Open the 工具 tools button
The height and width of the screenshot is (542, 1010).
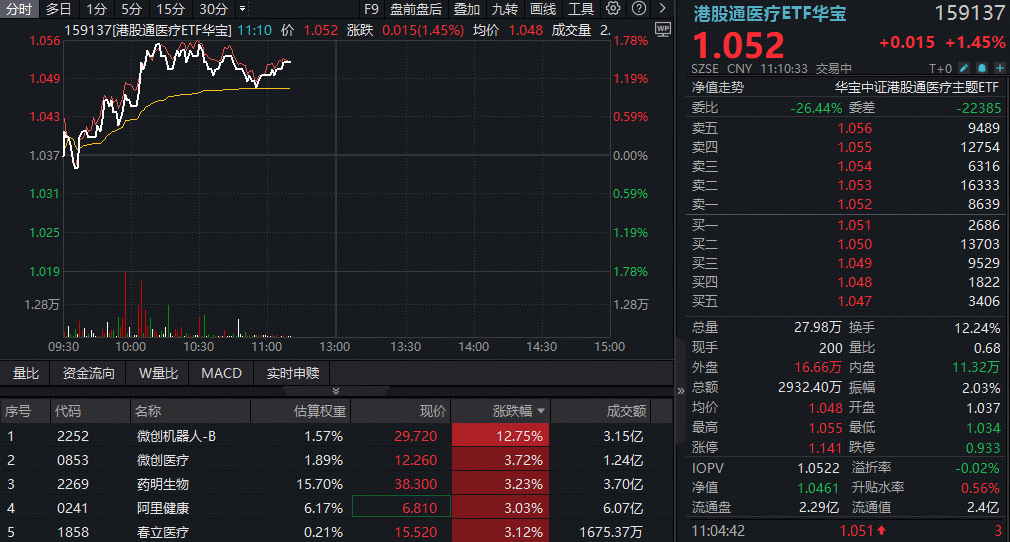click(x=581, y=9)
